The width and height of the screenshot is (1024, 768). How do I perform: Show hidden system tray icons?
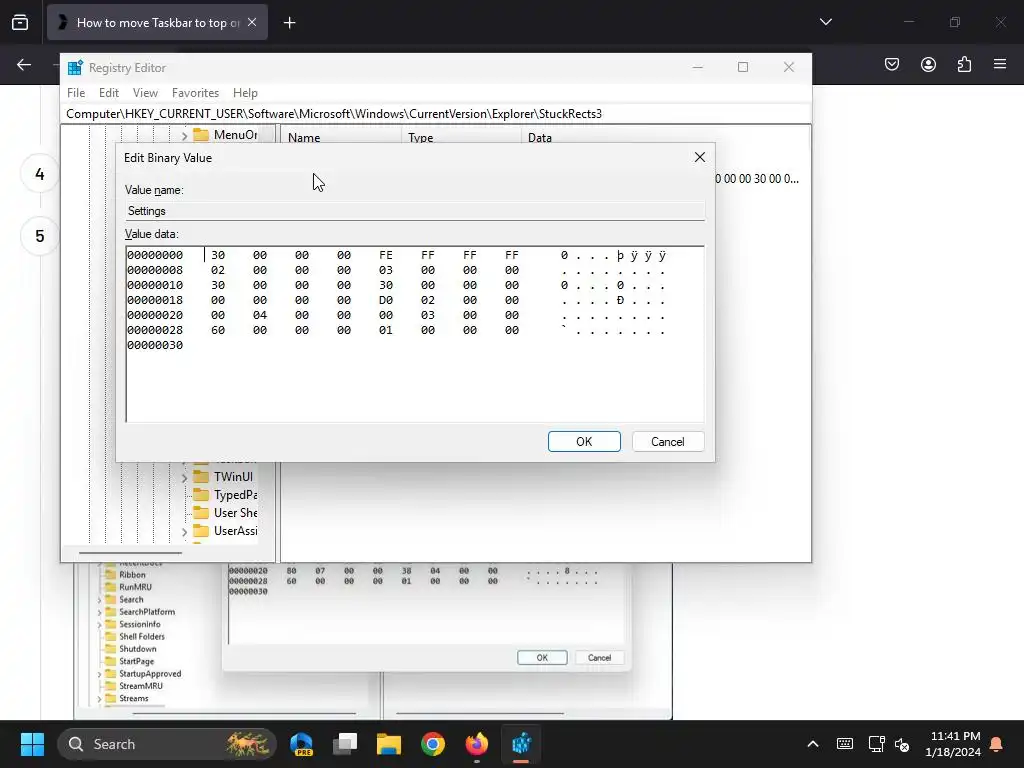[813, 744]
